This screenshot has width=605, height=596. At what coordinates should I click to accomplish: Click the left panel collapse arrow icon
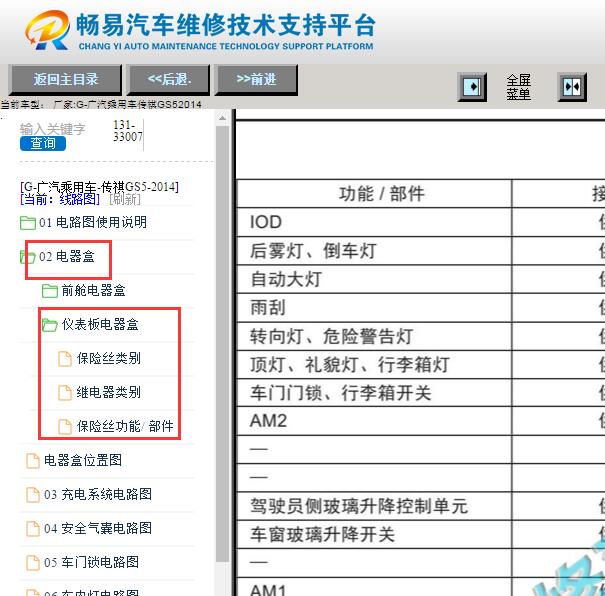coord(472,87)
